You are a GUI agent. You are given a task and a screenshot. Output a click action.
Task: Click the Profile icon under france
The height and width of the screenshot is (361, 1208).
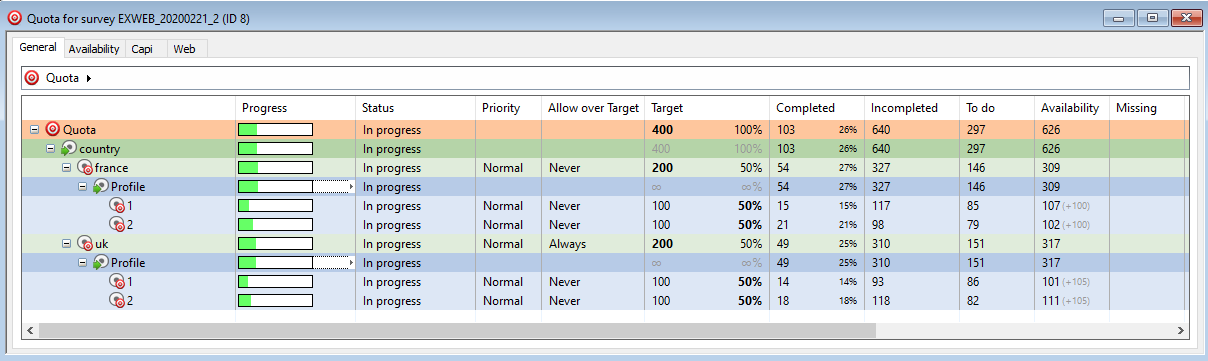[x=100, y=186]
